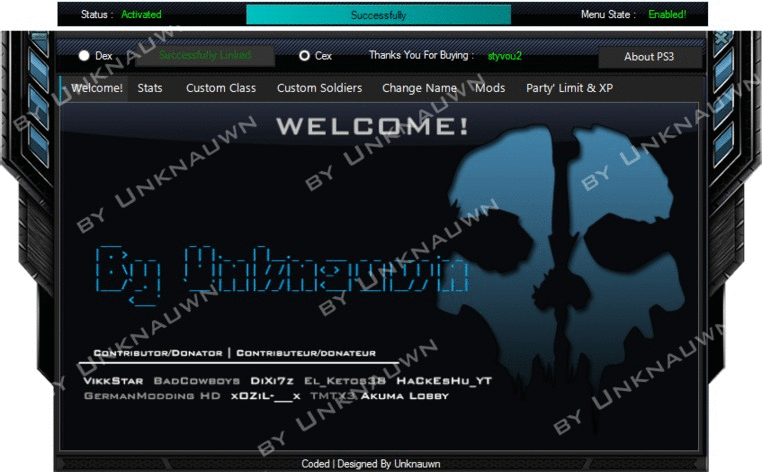Click contributor name DiXi7z

(x=272, y=381)
